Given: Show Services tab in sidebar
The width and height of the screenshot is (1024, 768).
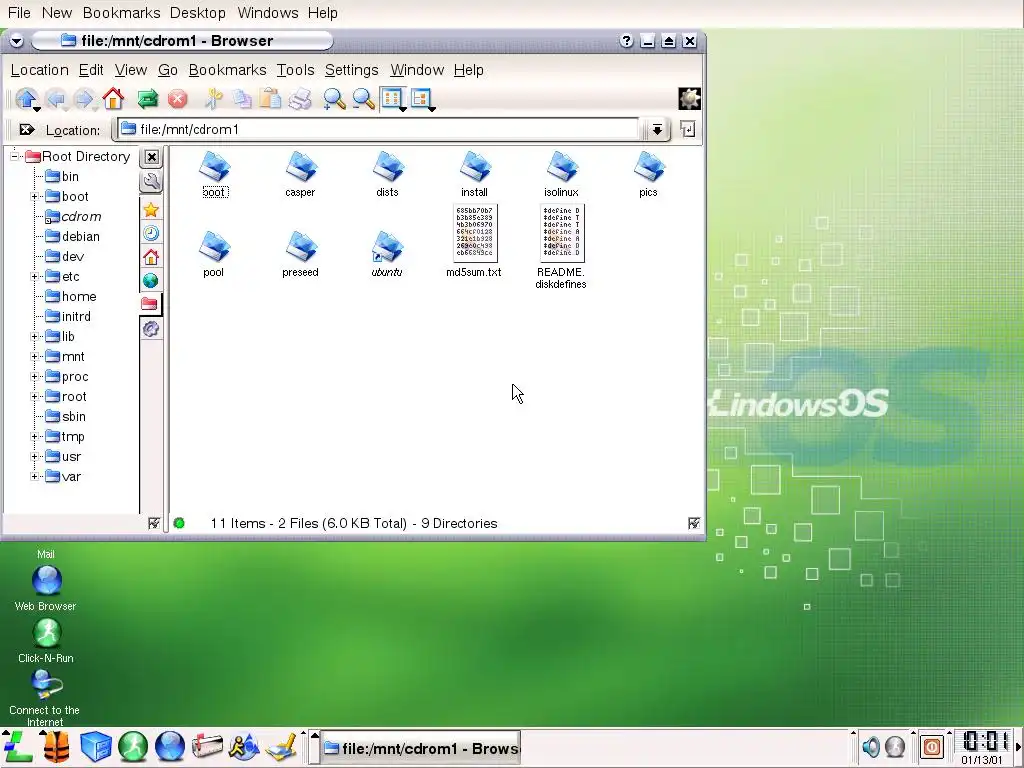Looking at the screenshot, I should coord(151,328).
